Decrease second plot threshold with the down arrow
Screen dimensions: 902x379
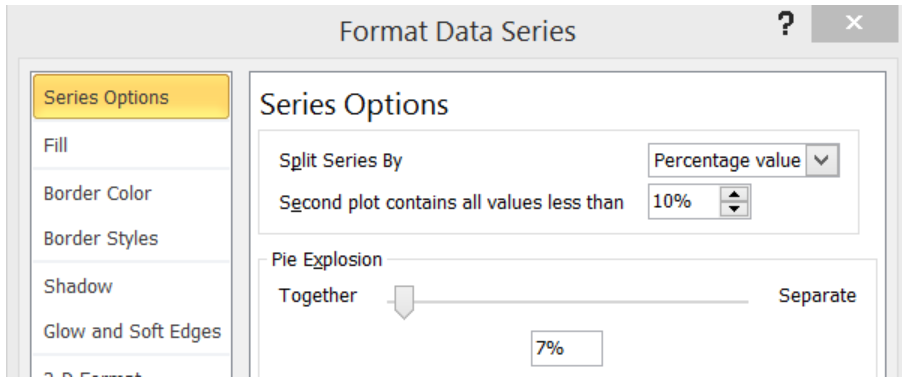pos(733,209)
